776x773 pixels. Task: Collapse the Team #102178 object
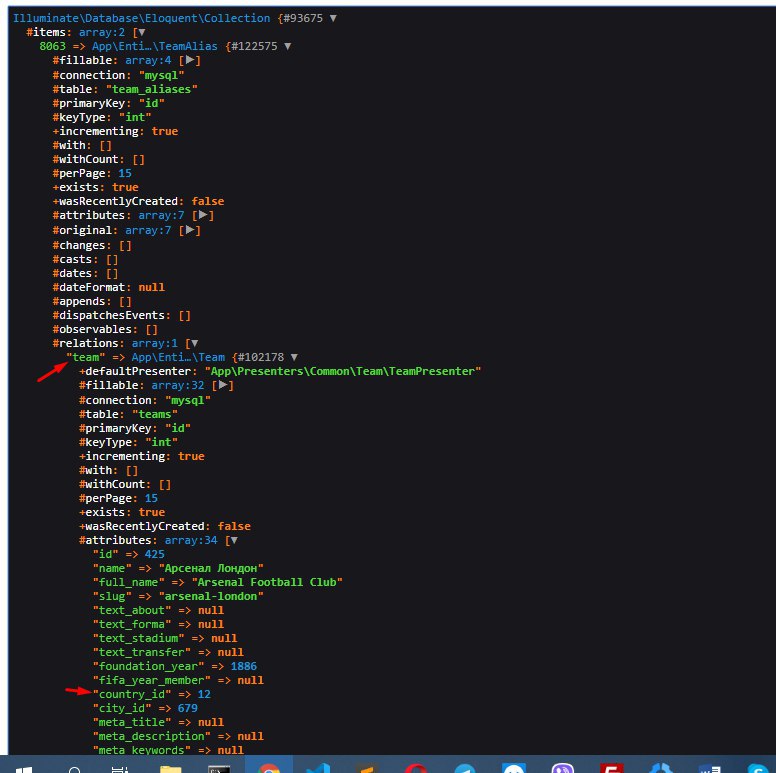coord(294,357)
